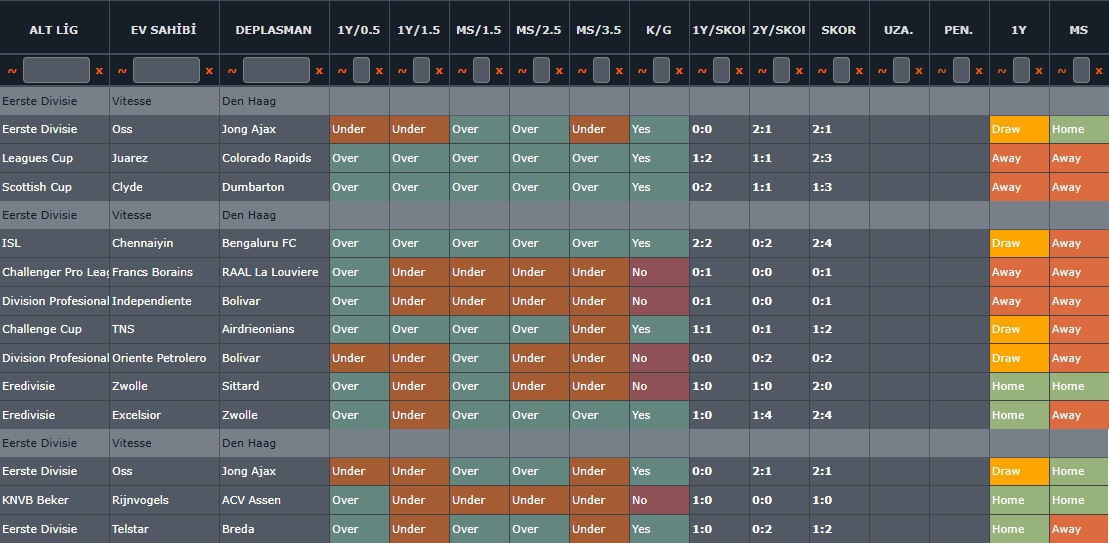Select the ISL league cell
This screenshot has height=543, width=1109.
click(54, 243)
